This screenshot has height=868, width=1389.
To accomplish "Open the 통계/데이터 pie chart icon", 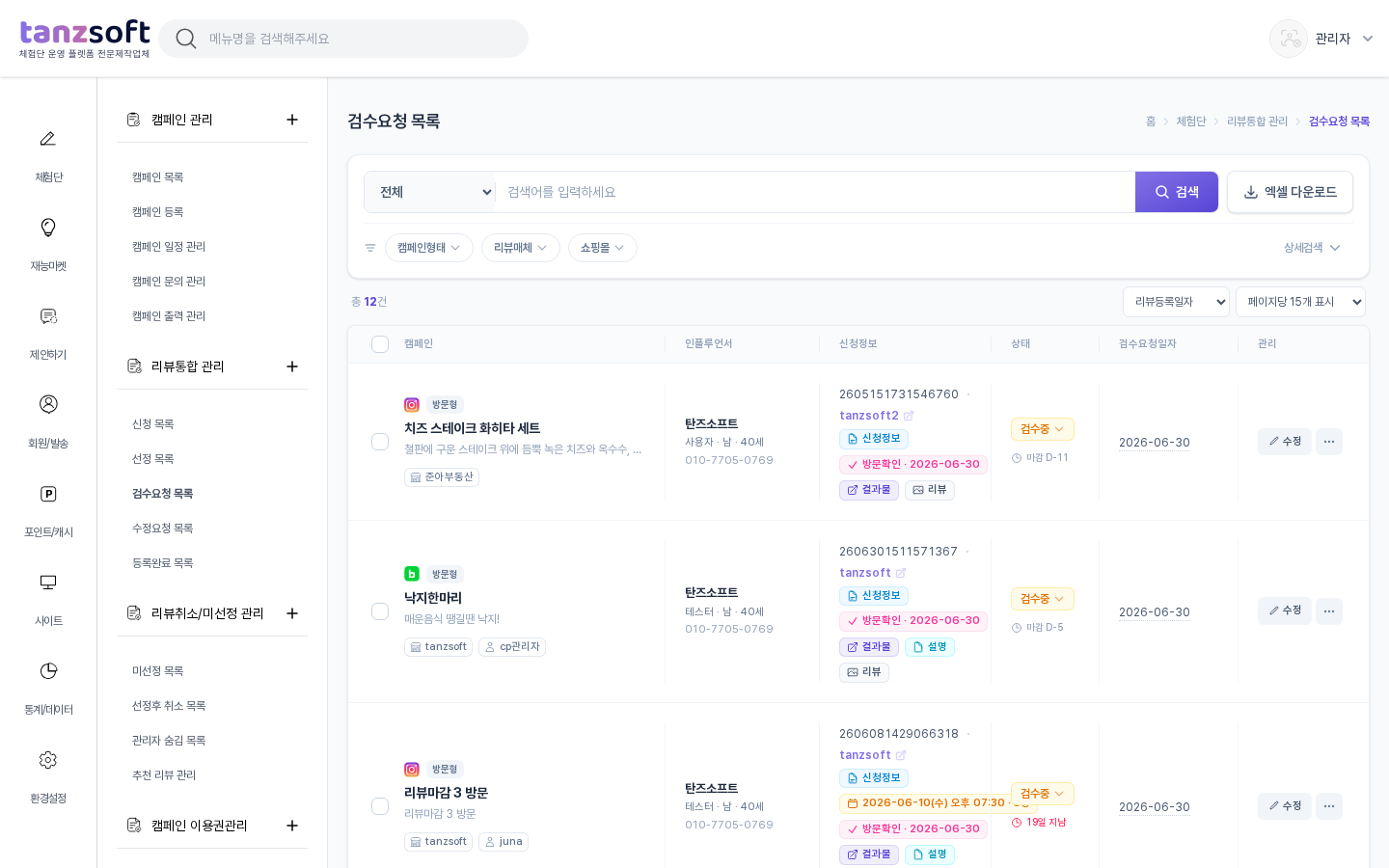I will tap(47, 671).
